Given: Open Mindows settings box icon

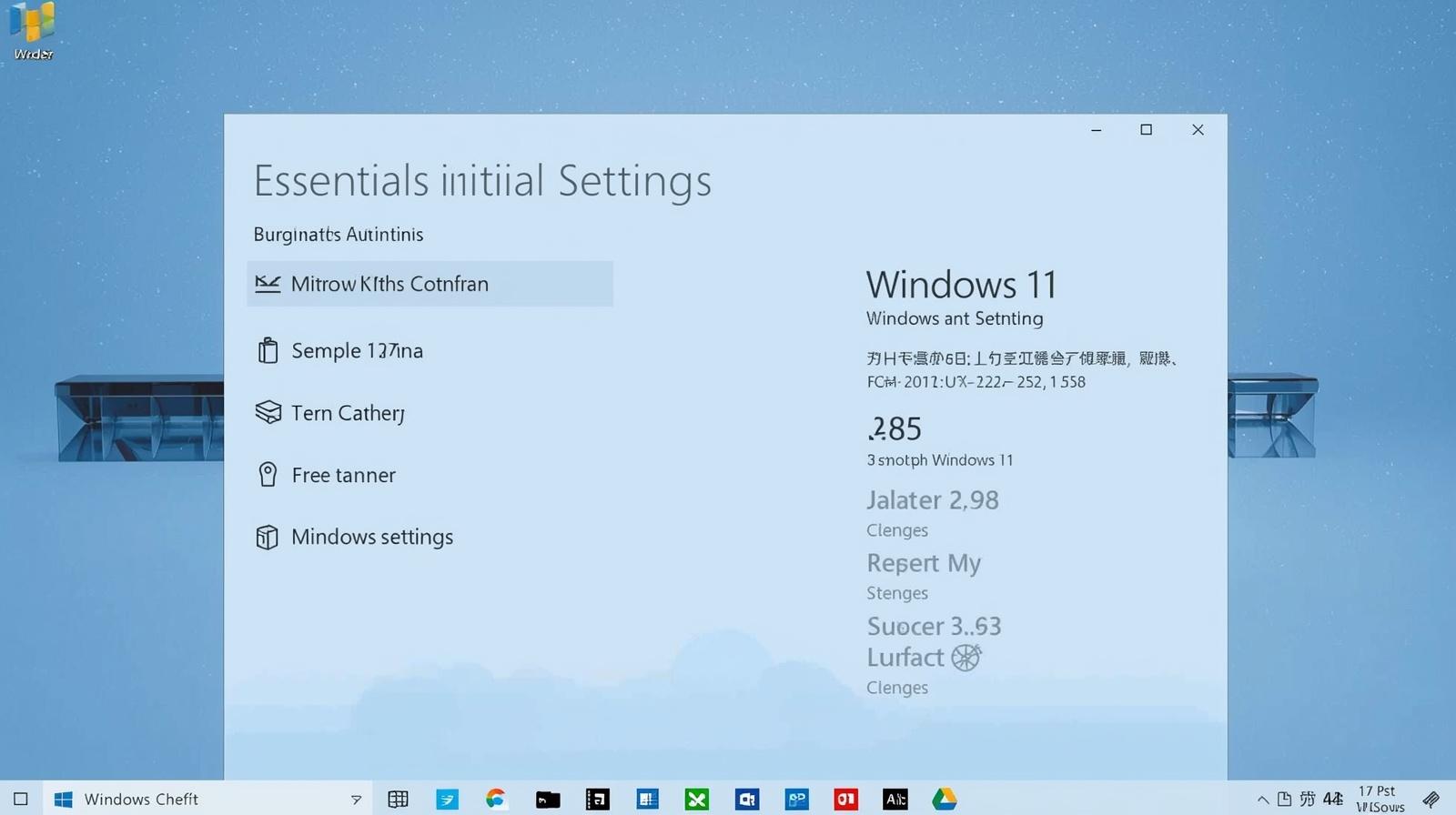Looking at the screenshot, I should [267, 538].
